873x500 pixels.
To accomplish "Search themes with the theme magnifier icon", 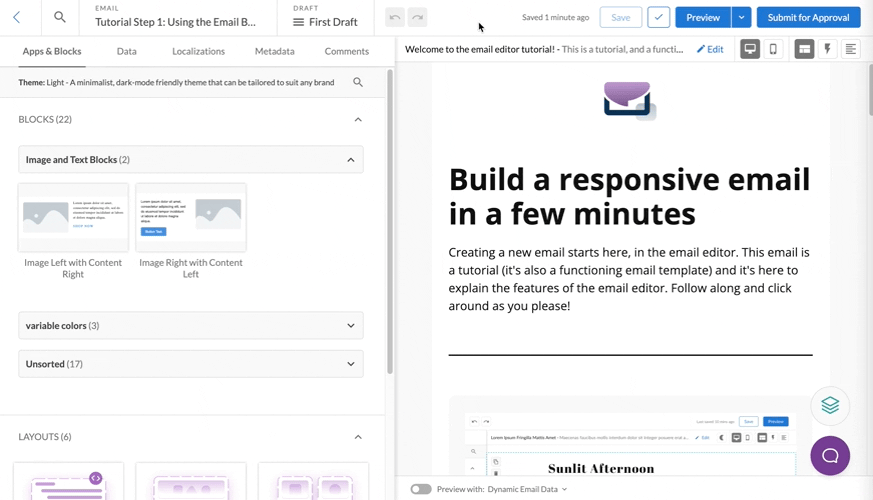I will [x=358, y=82].
